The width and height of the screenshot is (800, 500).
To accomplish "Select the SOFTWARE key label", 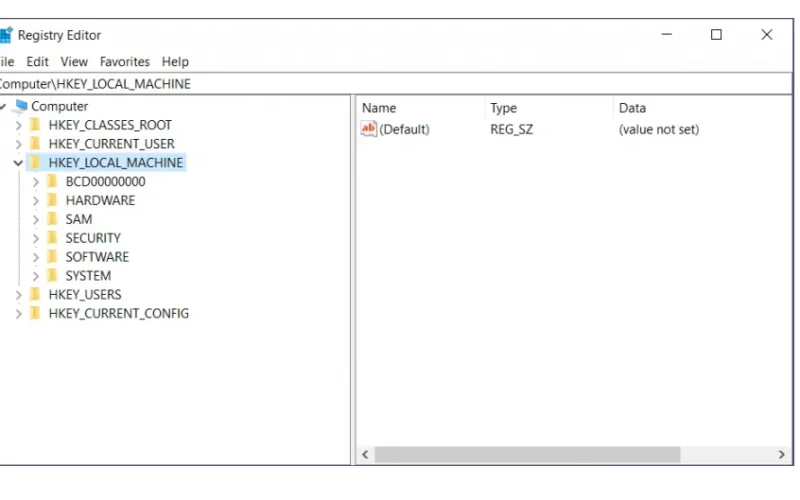I will (97, 257).
